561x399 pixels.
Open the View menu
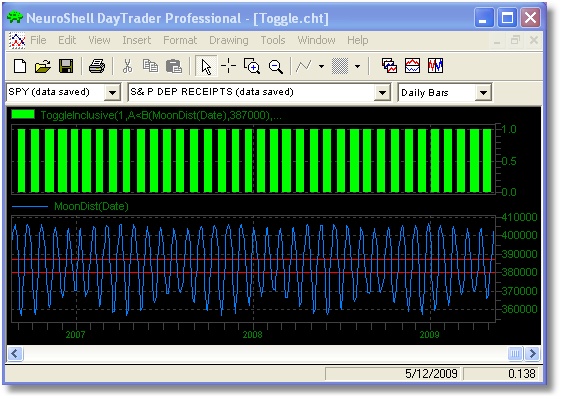99,40
